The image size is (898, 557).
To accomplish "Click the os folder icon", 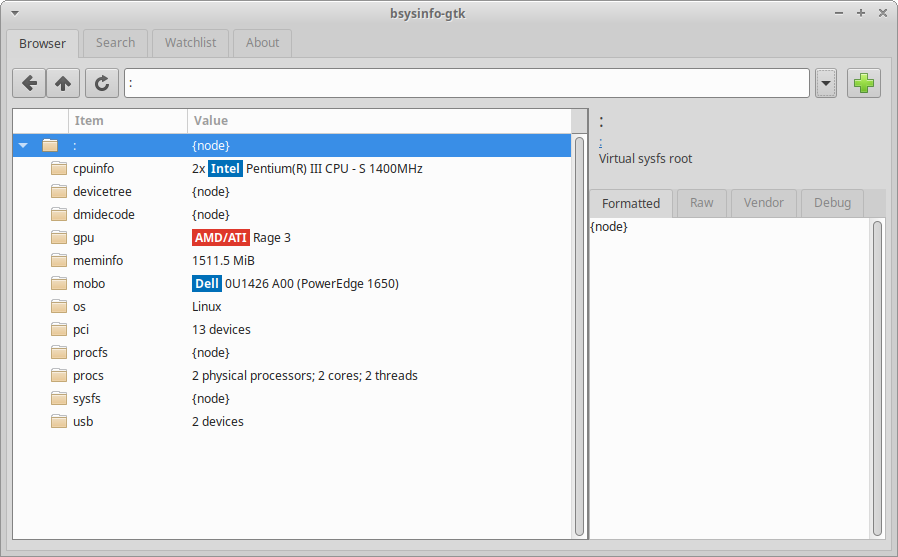I will (59, 306).
